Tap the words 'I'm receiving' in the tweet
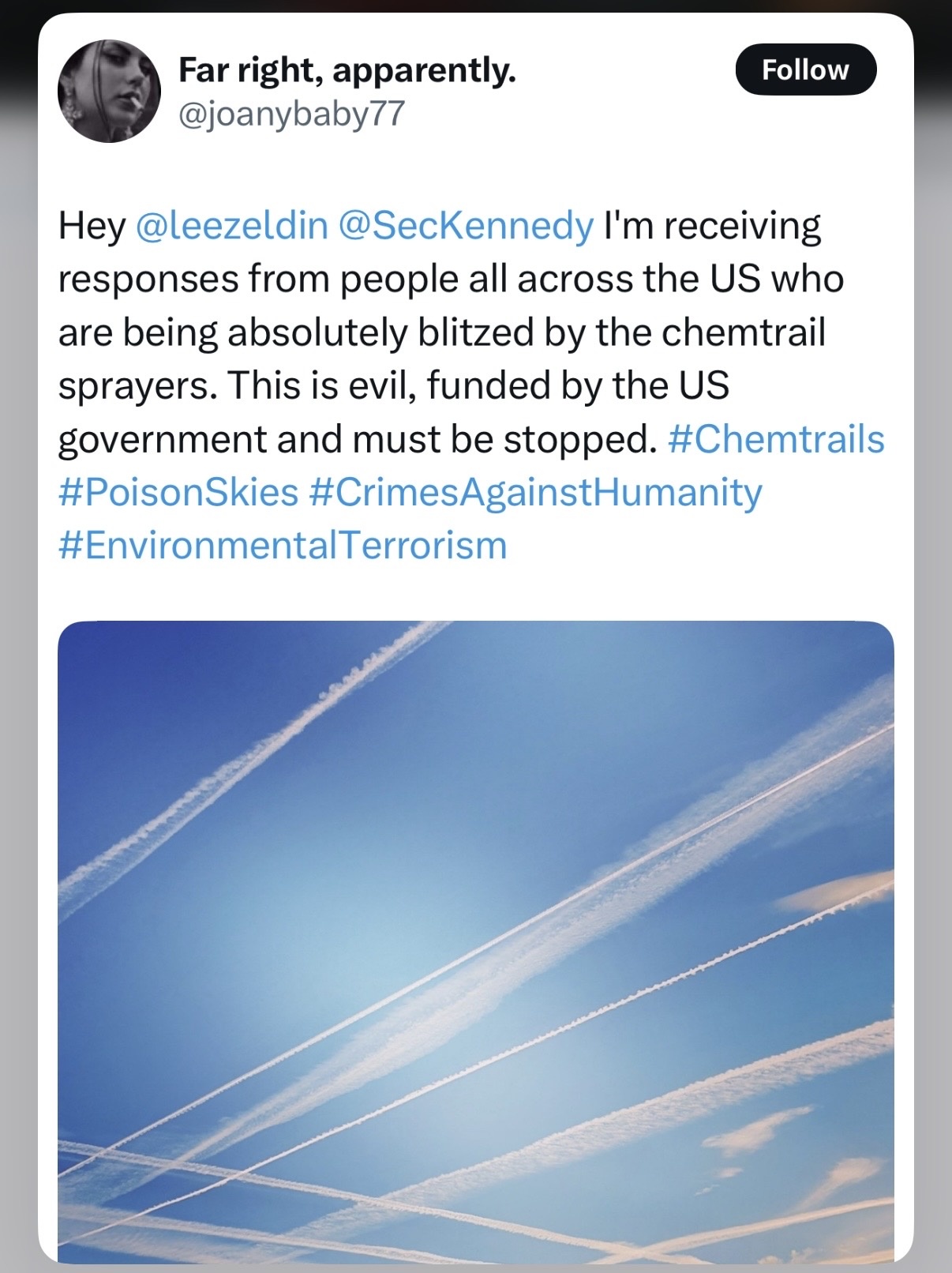Image resolution: width=952 pixels, height=1273 pixels. pyautogui.click(x=712, y=226)
